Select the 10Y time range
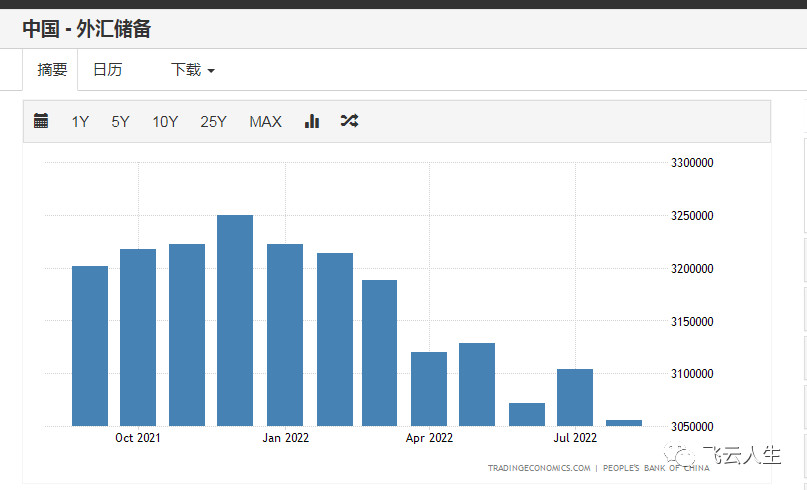The width and height of the screenshot is (807, 490). 165,122
